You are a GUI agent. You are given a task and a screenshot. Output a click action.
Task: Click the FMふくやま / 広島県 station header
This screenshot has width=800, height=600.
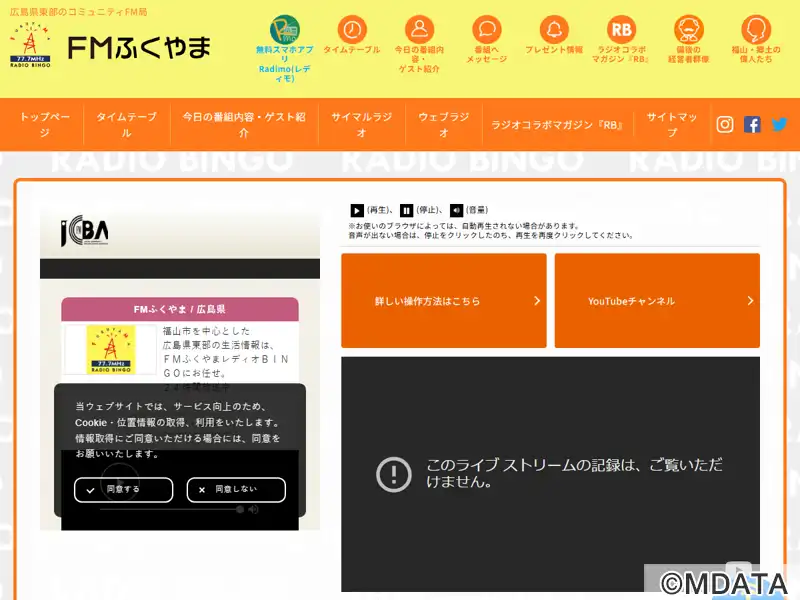point(180,309)
